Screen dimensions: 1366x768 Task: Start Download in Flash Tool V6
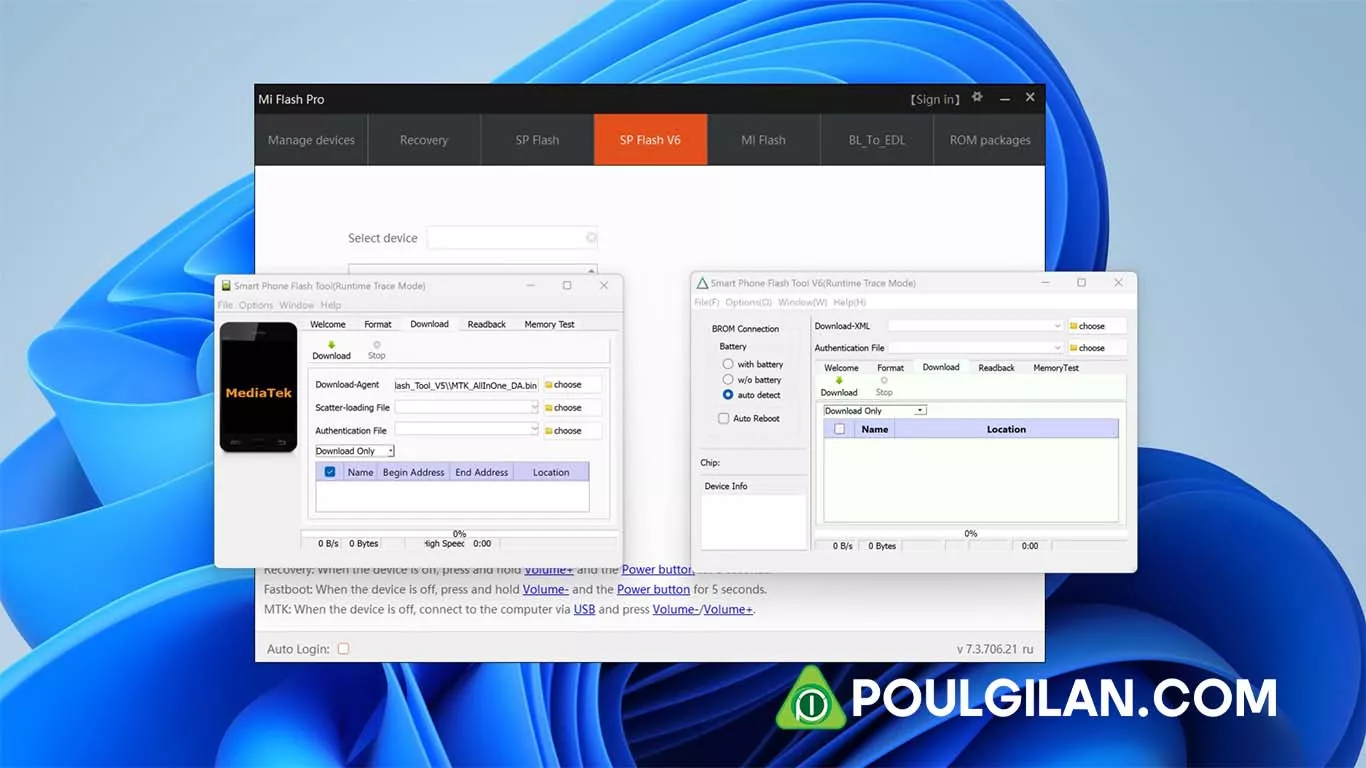[x=839, y=386]
